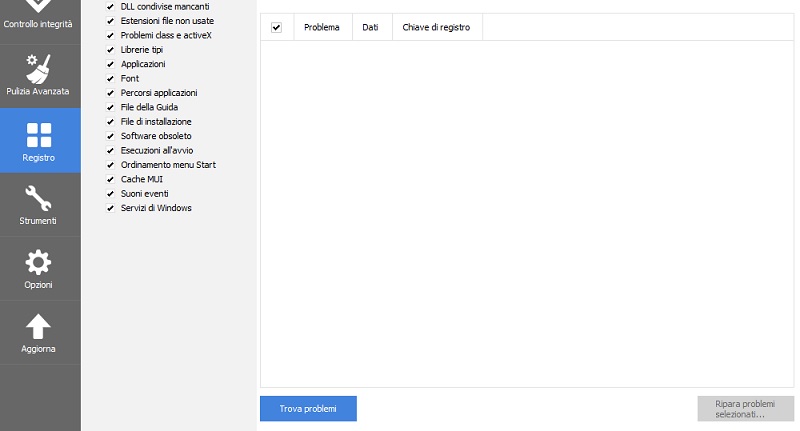This screenshot has width=800, height=431.
Task: Select the Registro grid icon
Action: pyautogui.click(x=39, y=135)
